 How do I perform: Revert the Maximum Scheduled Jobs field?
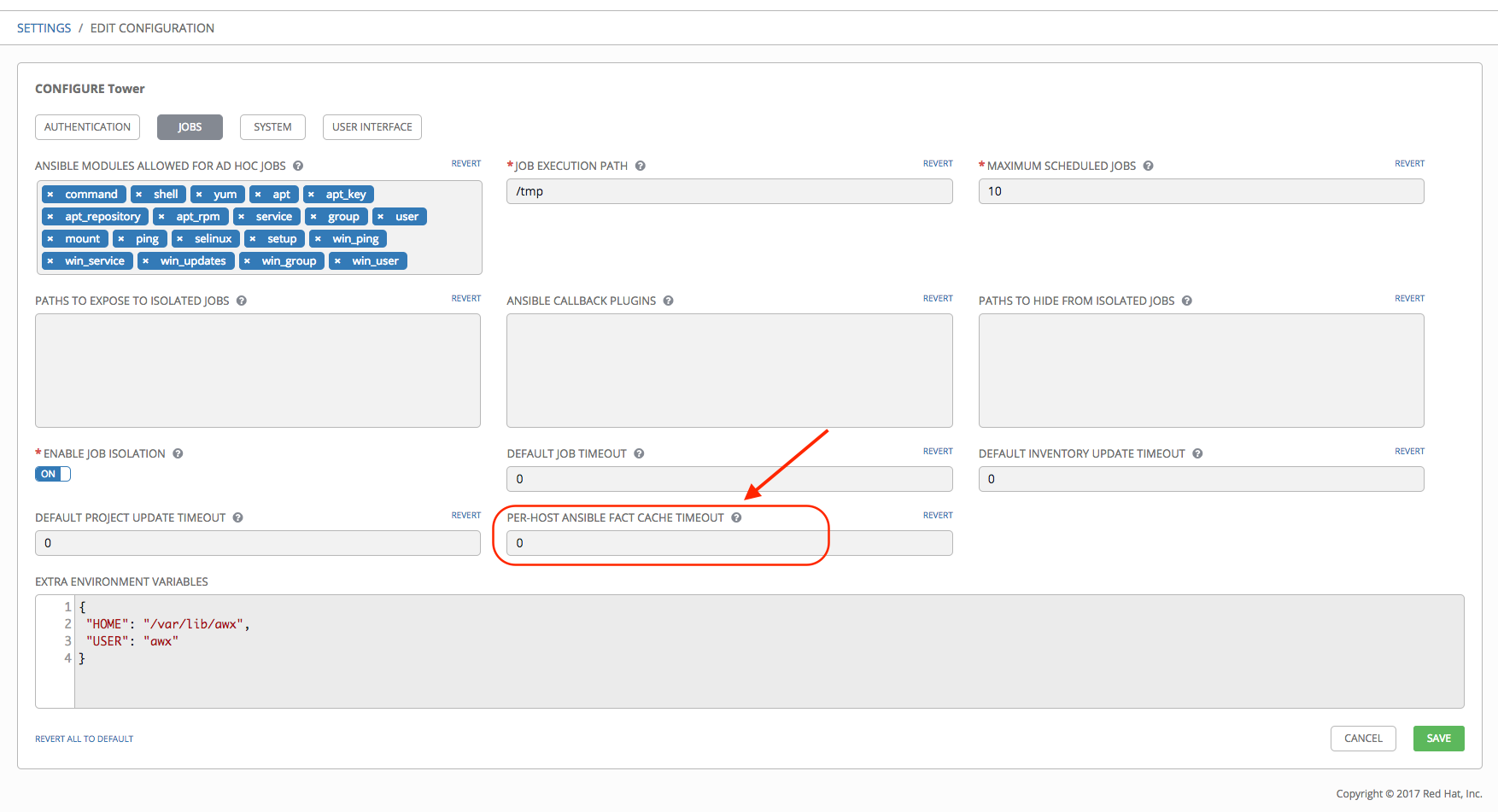1409,163
